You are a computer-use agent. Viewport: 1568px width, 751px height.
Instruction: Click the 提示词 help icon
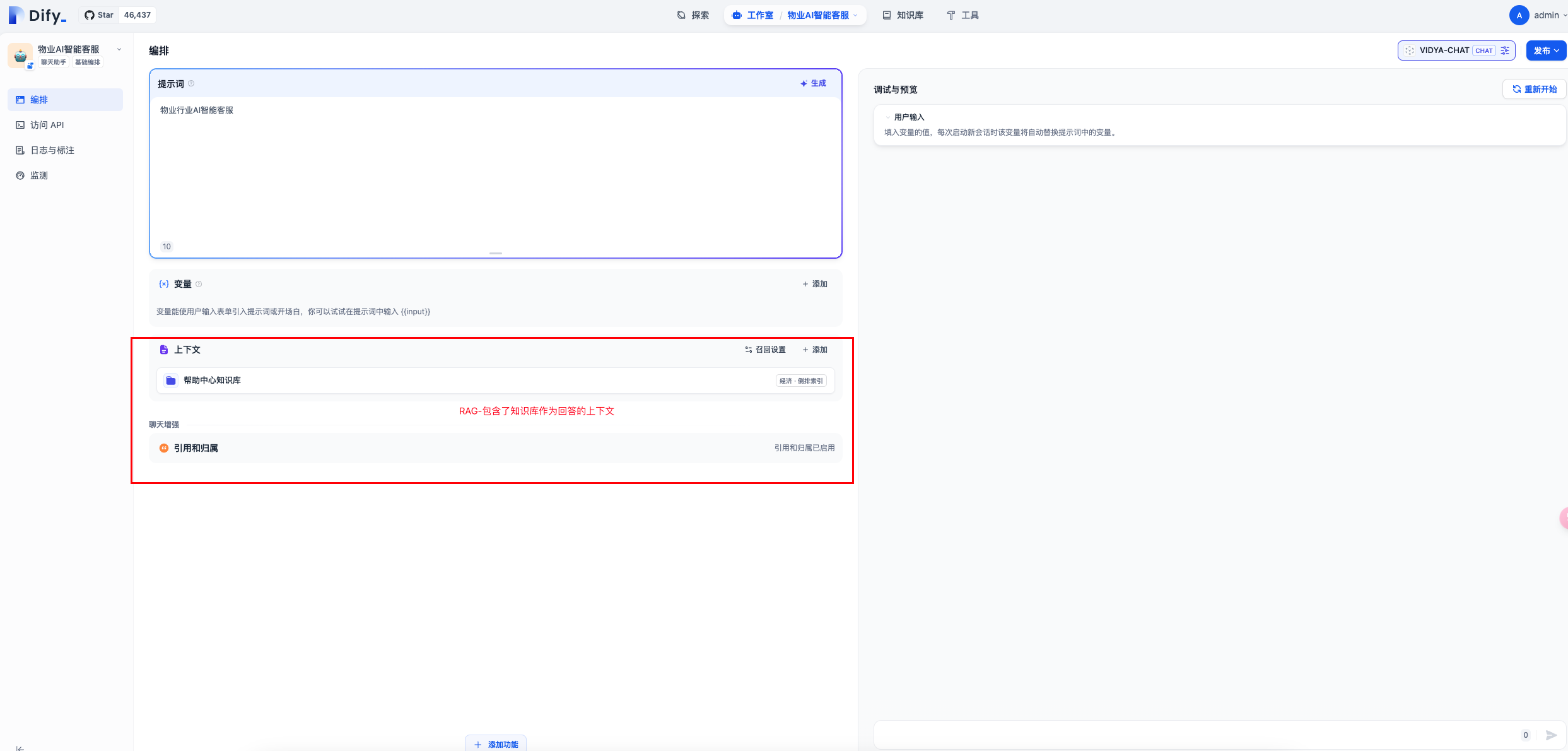[x=191, y=83]
